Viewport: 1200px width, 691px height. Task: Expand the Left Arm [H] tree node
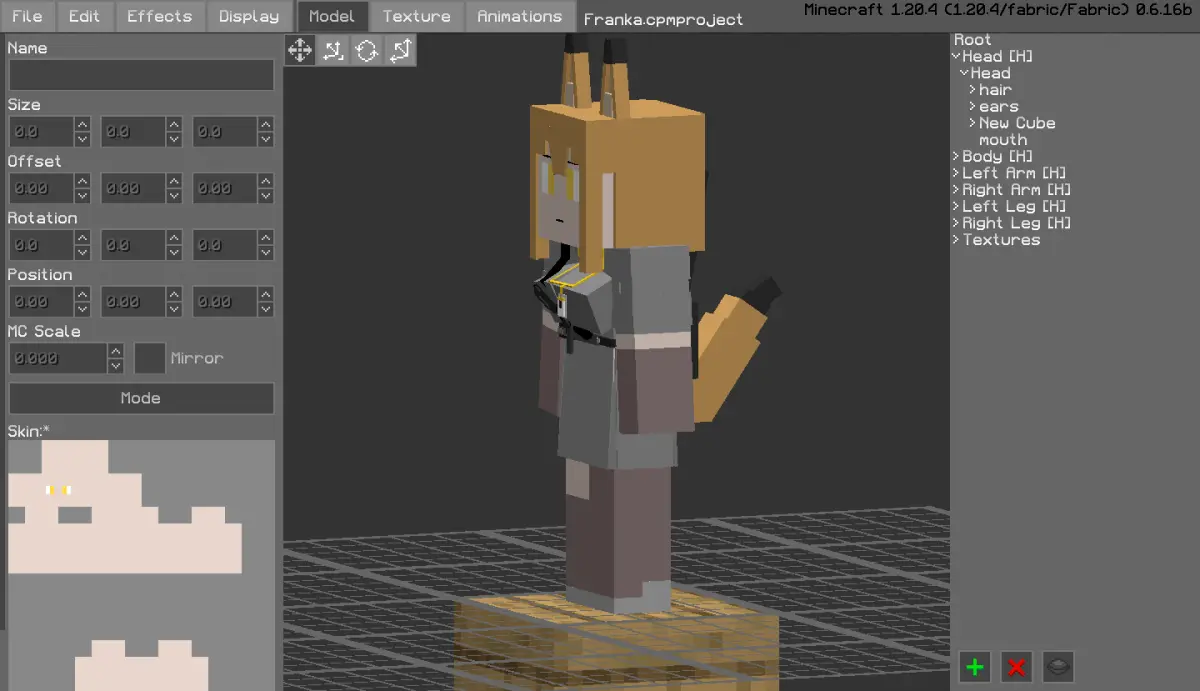tap(956, 173)
